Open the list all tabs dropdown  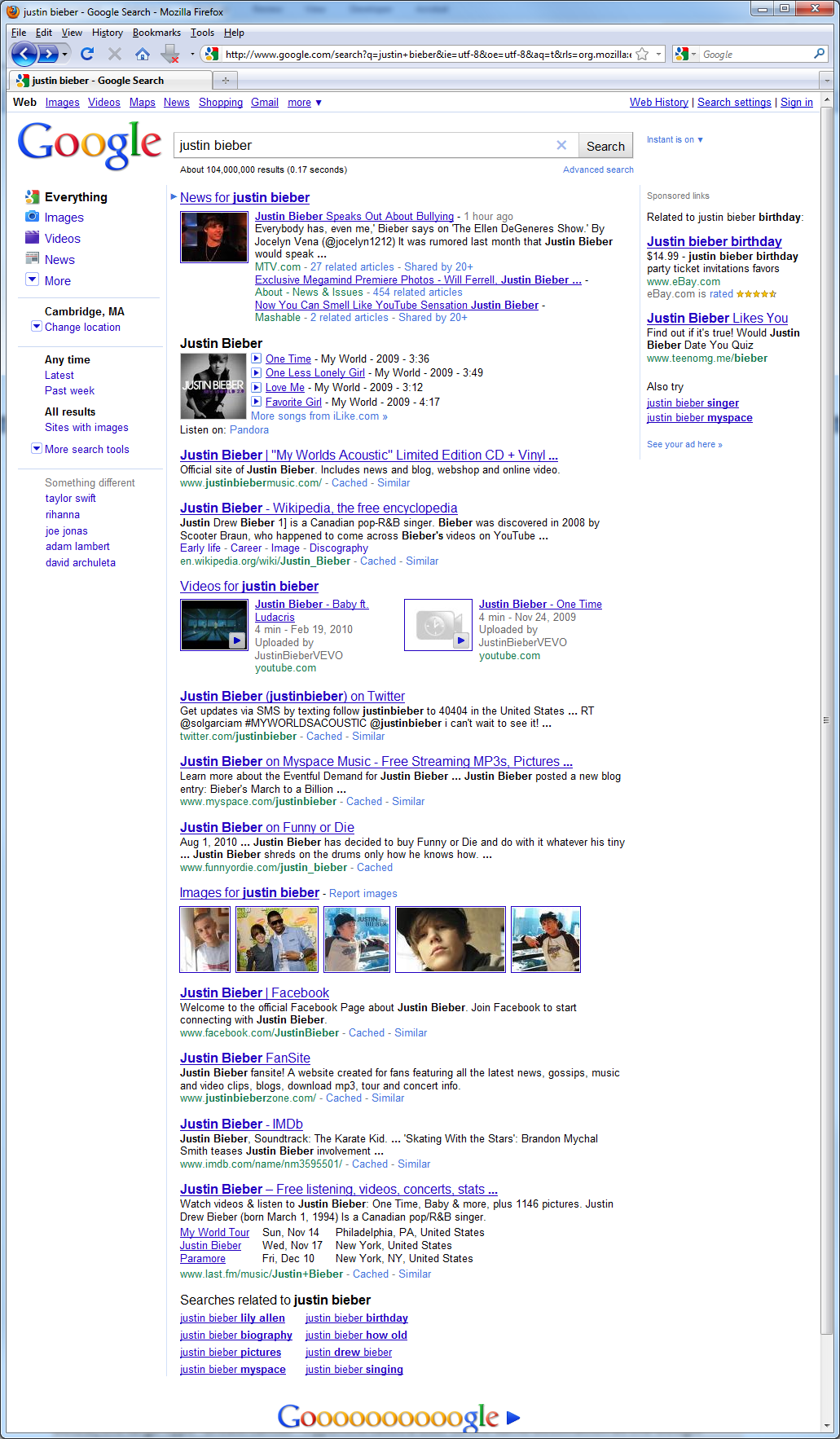(x=827, y=80)
